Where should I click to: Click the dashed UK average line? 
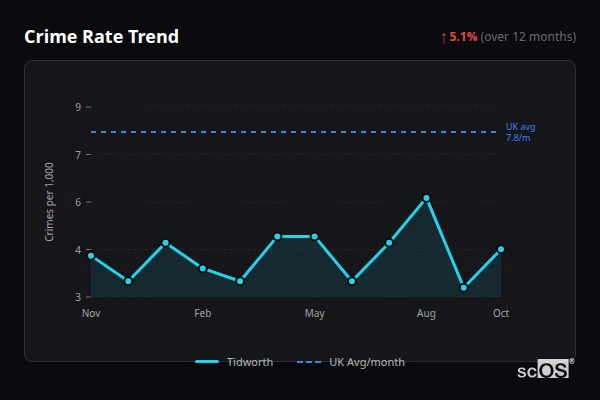point(293,132)
